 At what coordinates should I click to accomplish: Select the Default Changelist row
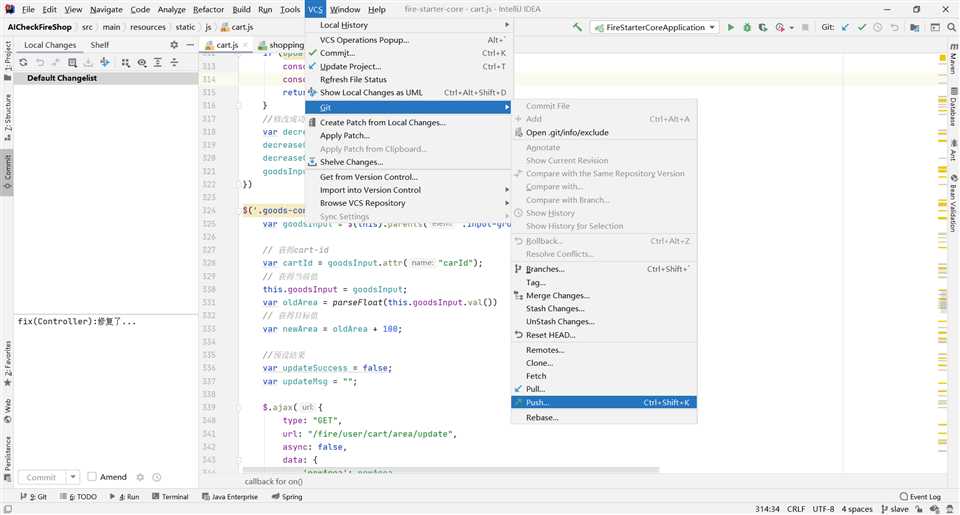pos(105,78)
